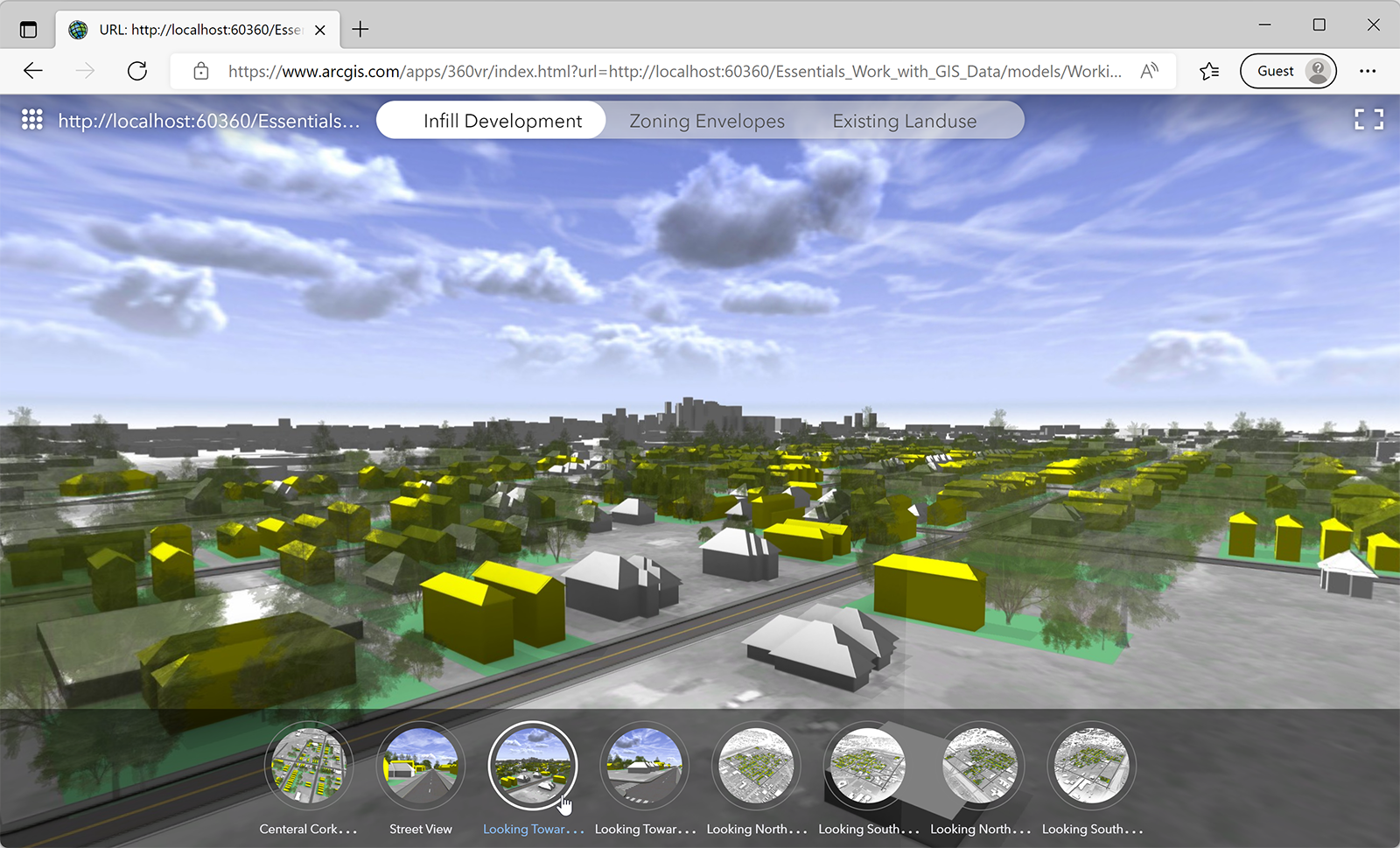
Task: Select the Street View viewpoint thumbnail
Action: click(421, 765)
